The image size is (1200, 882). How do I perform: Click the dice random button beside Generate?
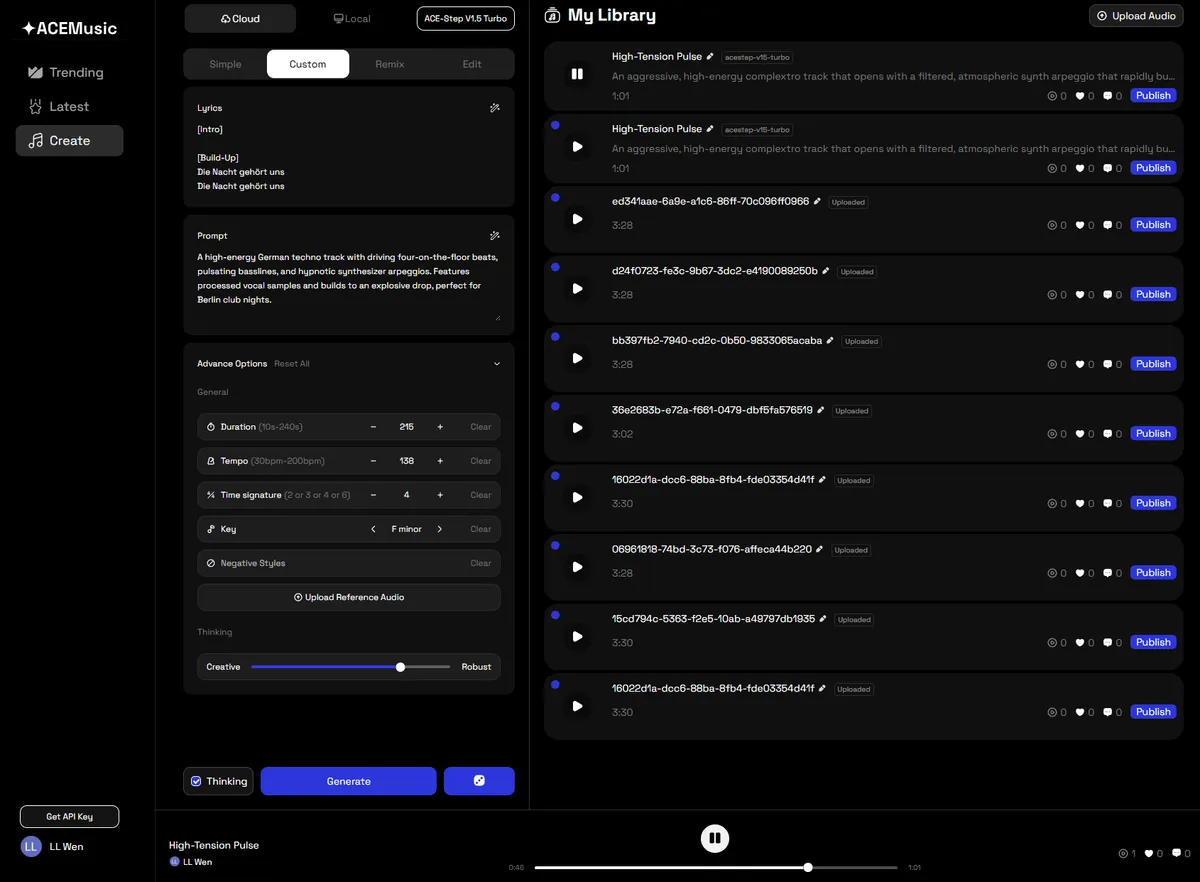(x=479, y=781)
